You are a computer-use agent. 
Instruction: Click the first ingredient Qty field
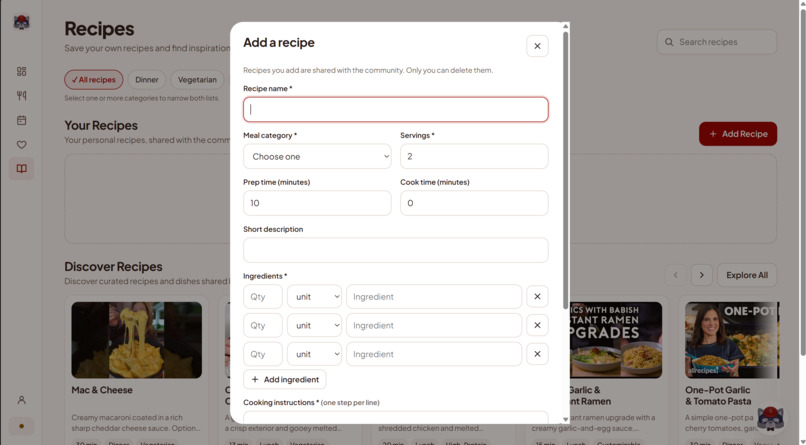tap(263, 296)
